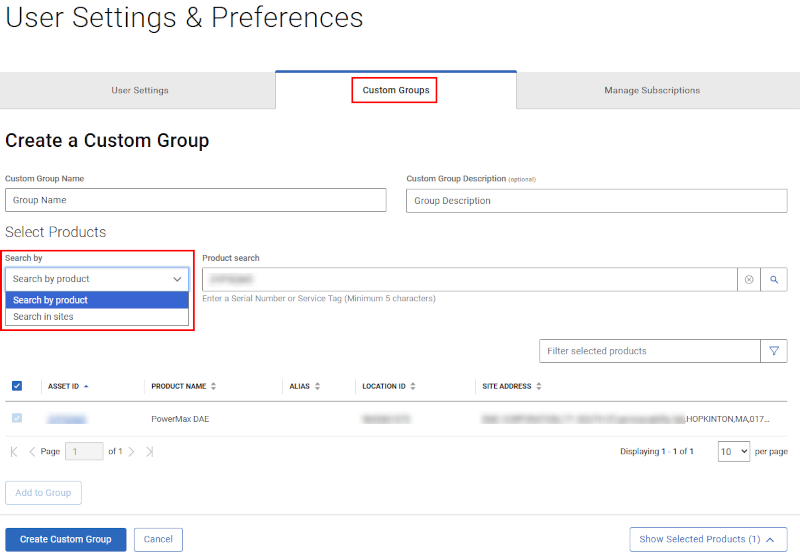Image resolution: width=800 pixels, height=553 pixels.
Task: Toggle the select-all header checkbox
Action: tap(17, 386)
